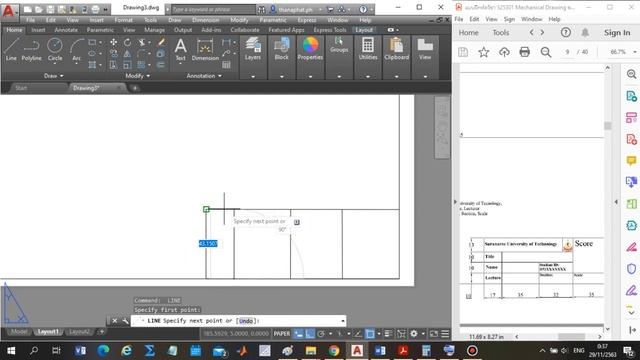Viewport: 640px width, 360px height.
Task: Choose the Move tool in Modify panel
Action: click(x=113, y=42)
